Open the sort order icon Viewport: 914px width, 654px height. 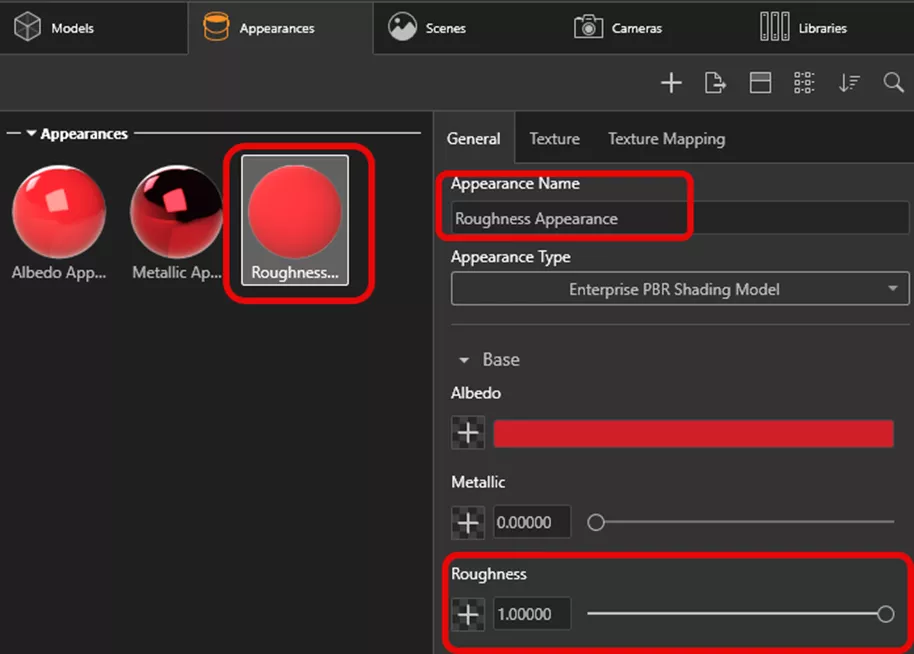pyautogui.click(x=849, y=83)
